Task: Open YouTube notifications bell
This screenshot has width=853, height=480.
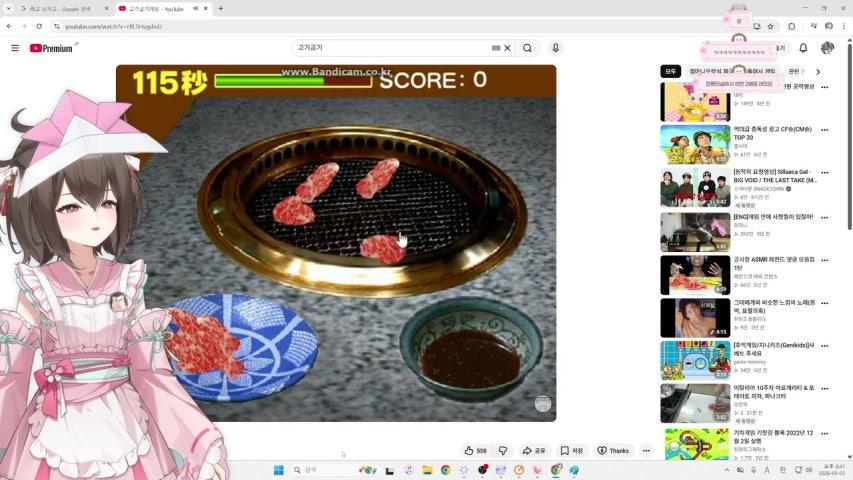Action: pyautogui.click(x=803, y=48)
